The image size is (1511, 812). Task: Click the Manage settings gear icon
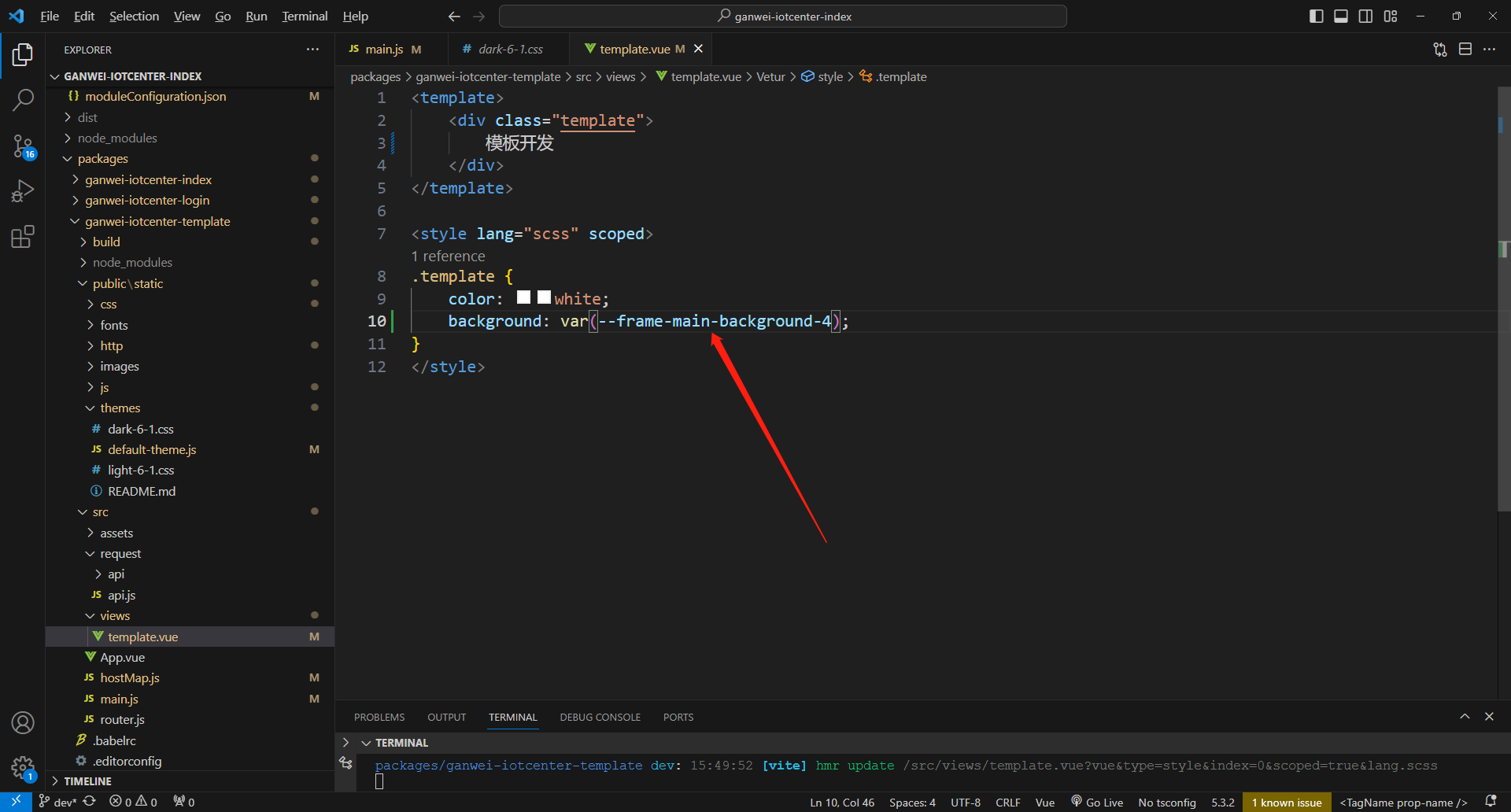click(x=23, y=767)
